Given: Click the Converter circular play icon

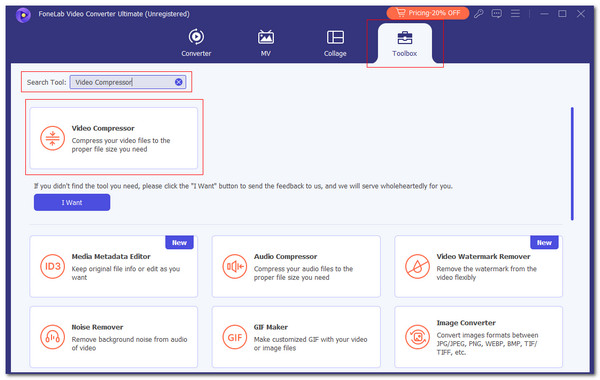Looking at the screenshot, I should tap(196, 37).
